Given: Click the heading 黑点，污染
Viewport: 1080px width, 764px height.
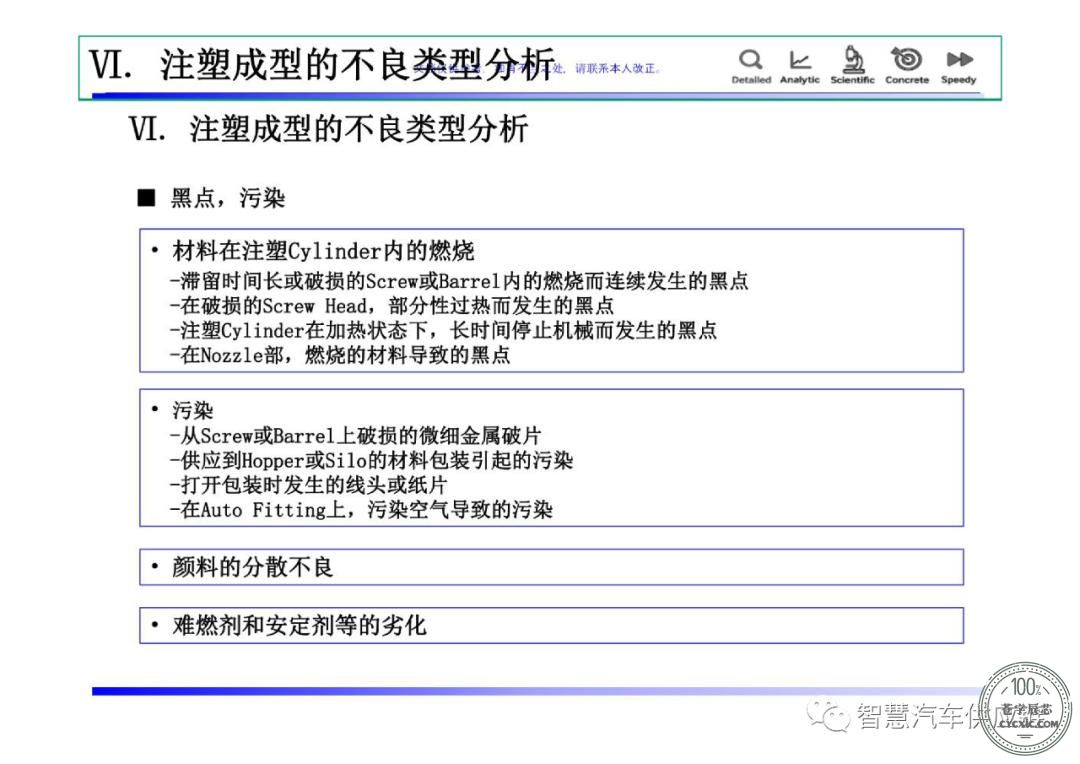Looking at the screenshot, I should pyautogui.click(x=228, y=198).
